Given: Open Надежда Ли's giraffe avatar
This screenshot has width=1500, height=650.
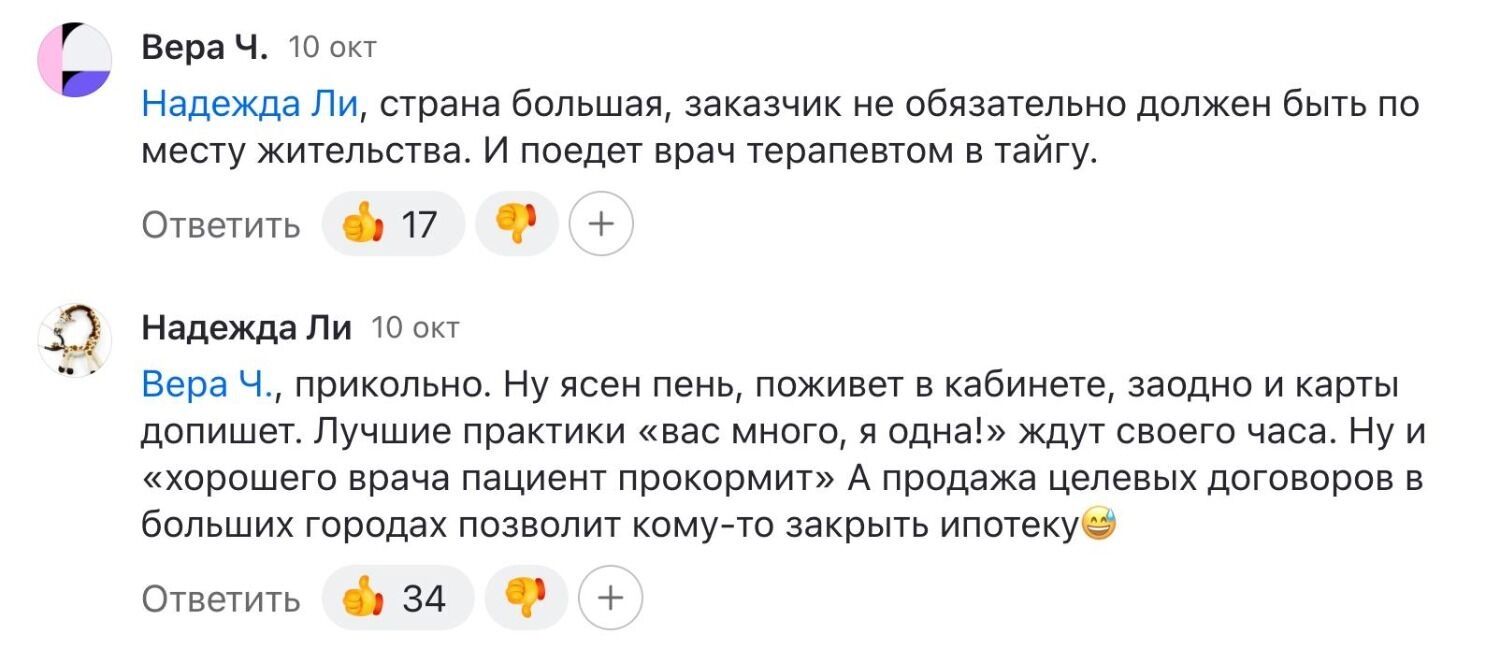Looking at the screenshot, I should click(75, 338).
